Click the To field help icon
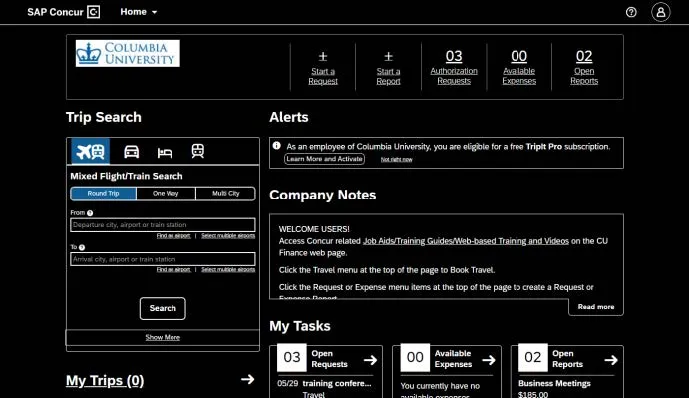Image resolution: width=689 pixels, height=398 pixels. coord(82,247)
